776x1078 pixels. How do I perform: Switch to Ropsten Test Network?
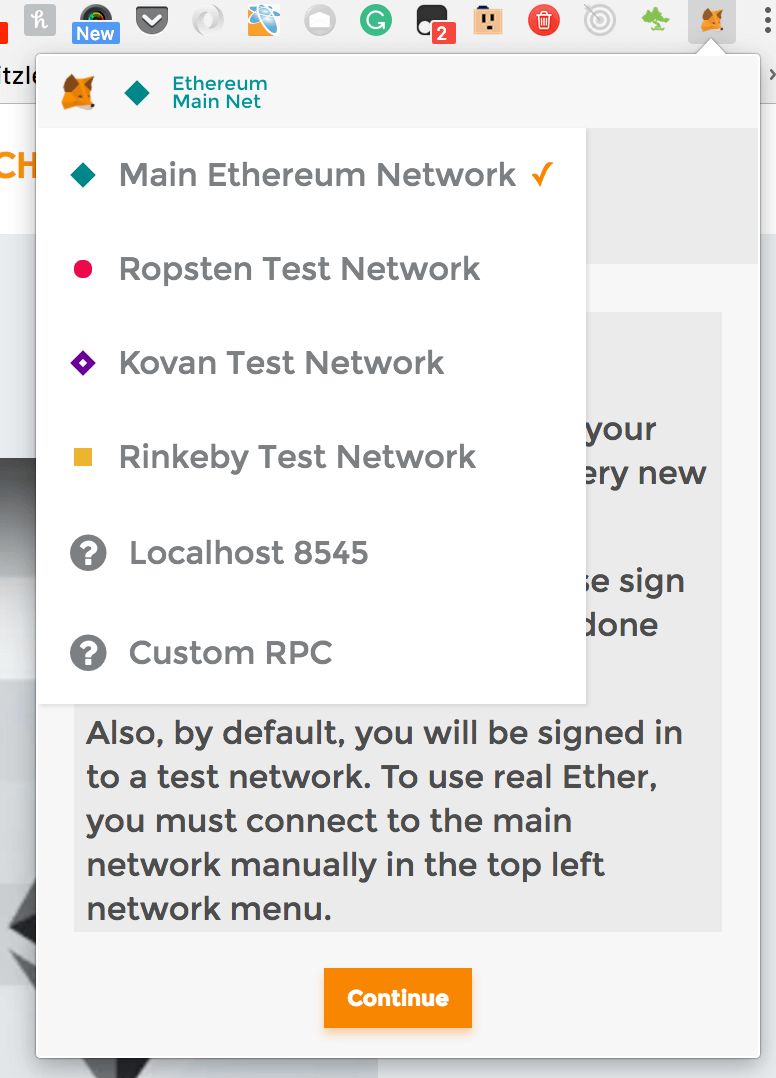pyautogui.click(x=311, y=269)
